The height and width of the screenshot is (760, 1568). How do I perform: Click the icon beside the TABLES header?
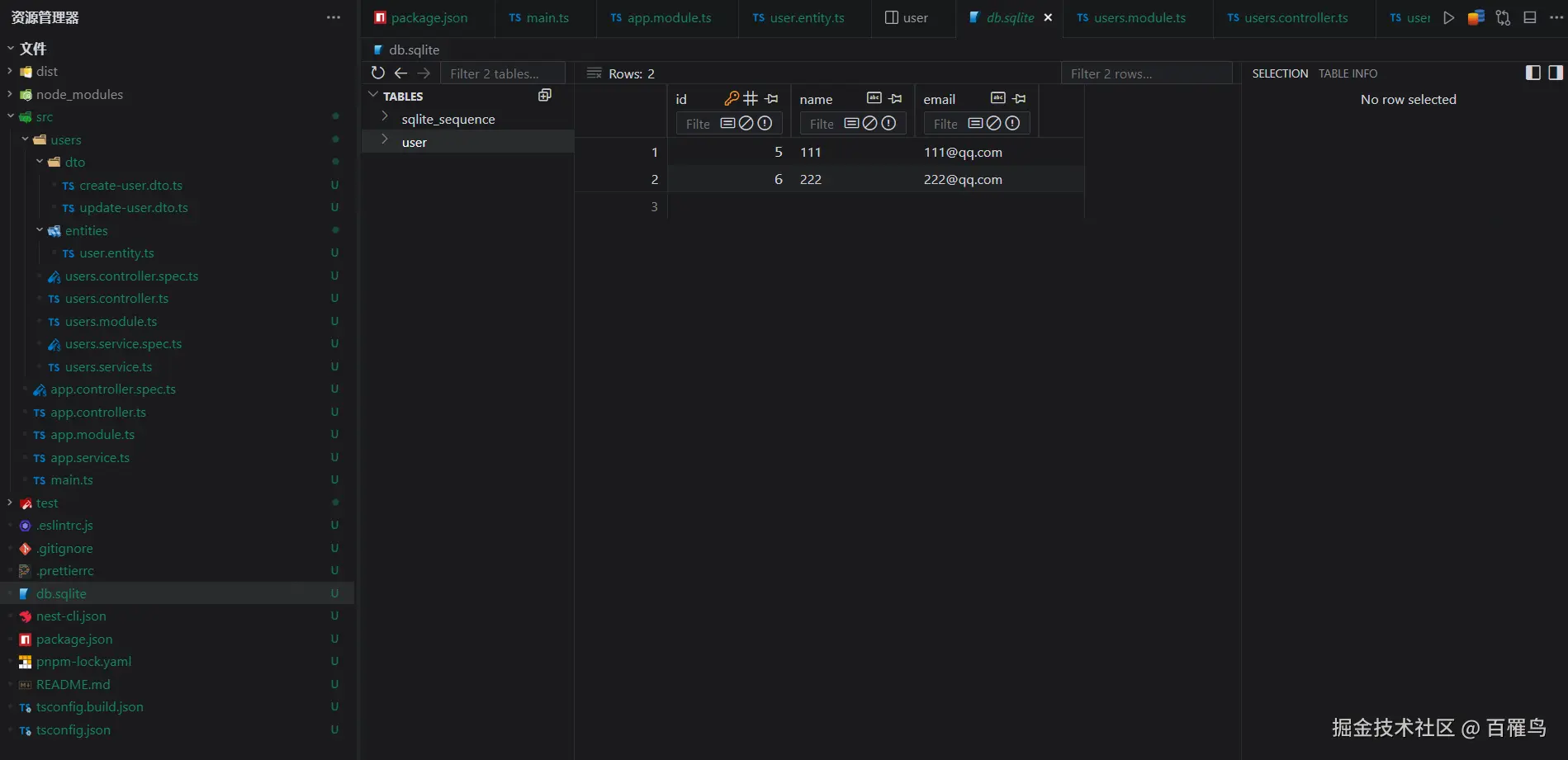pyautogui.click(x=545, y=96)
